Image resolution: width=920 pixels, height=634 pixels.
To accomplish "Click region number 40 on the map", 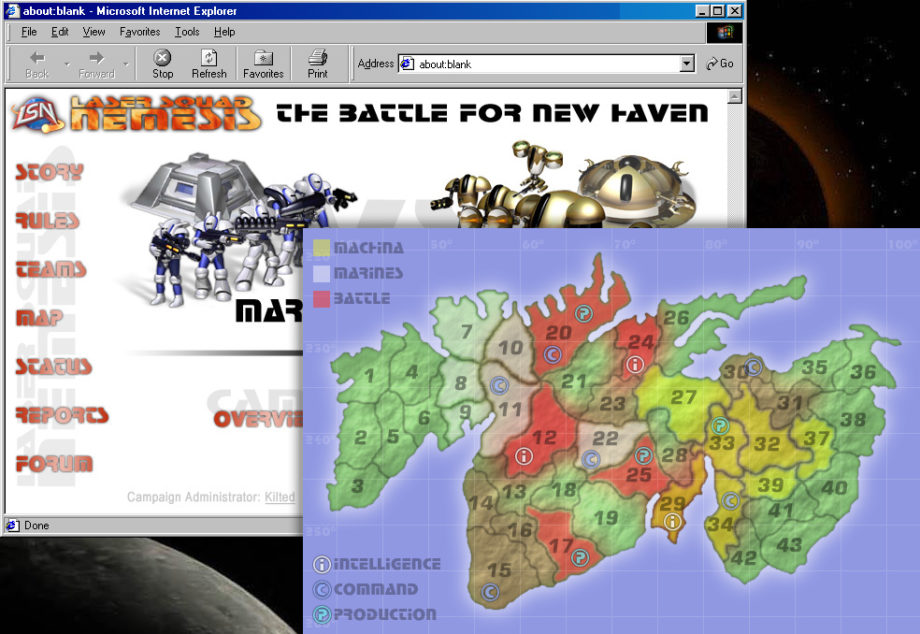I will click(x=834, y=487).
